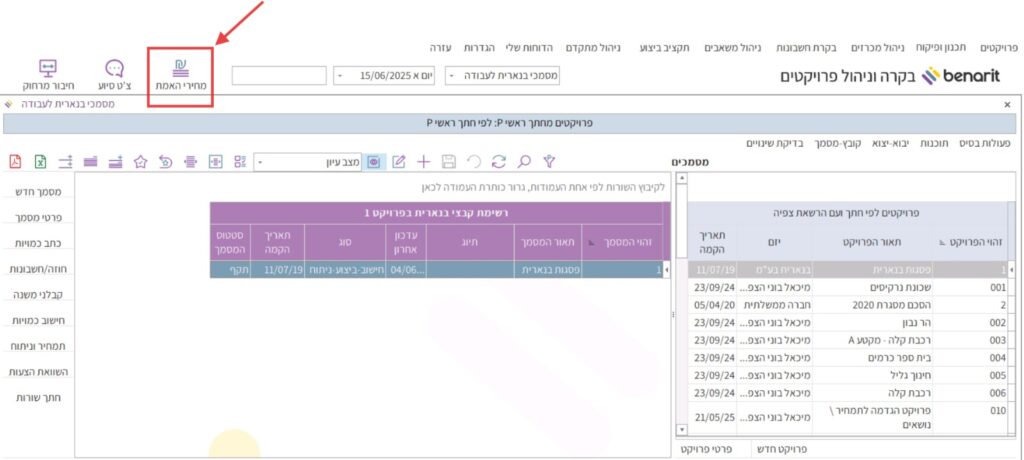Export the list to Excel
The width and height of the screenshot is (1024, 460).
pos(41,161)
